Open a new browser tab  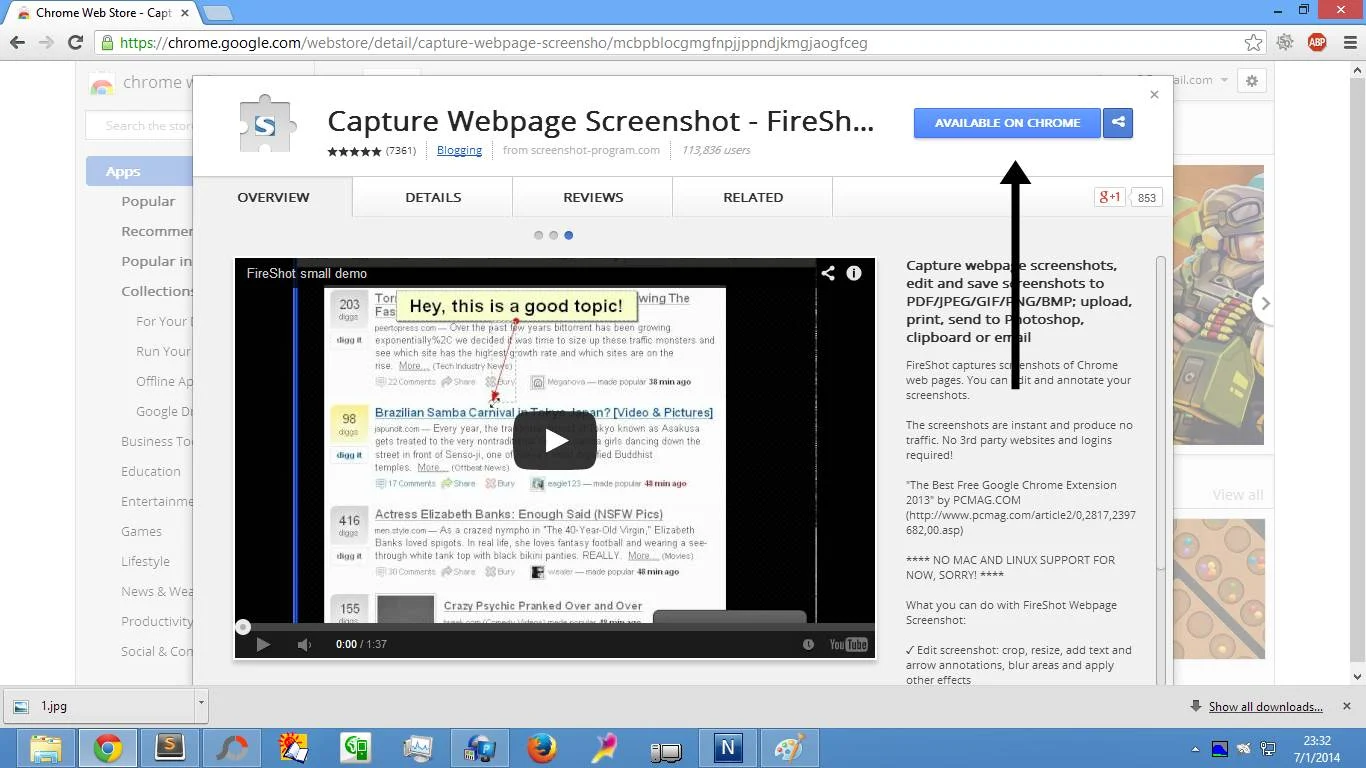217,13
